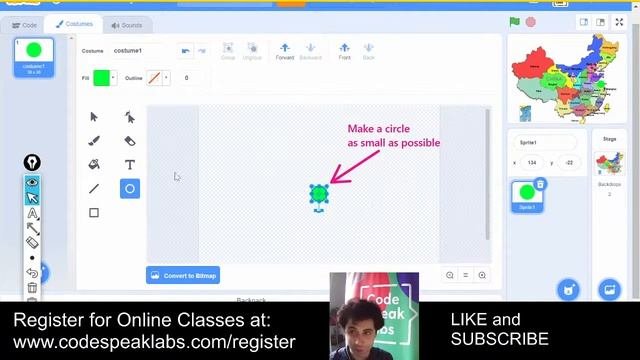Click the pen nib annotation button

point(32,162)
